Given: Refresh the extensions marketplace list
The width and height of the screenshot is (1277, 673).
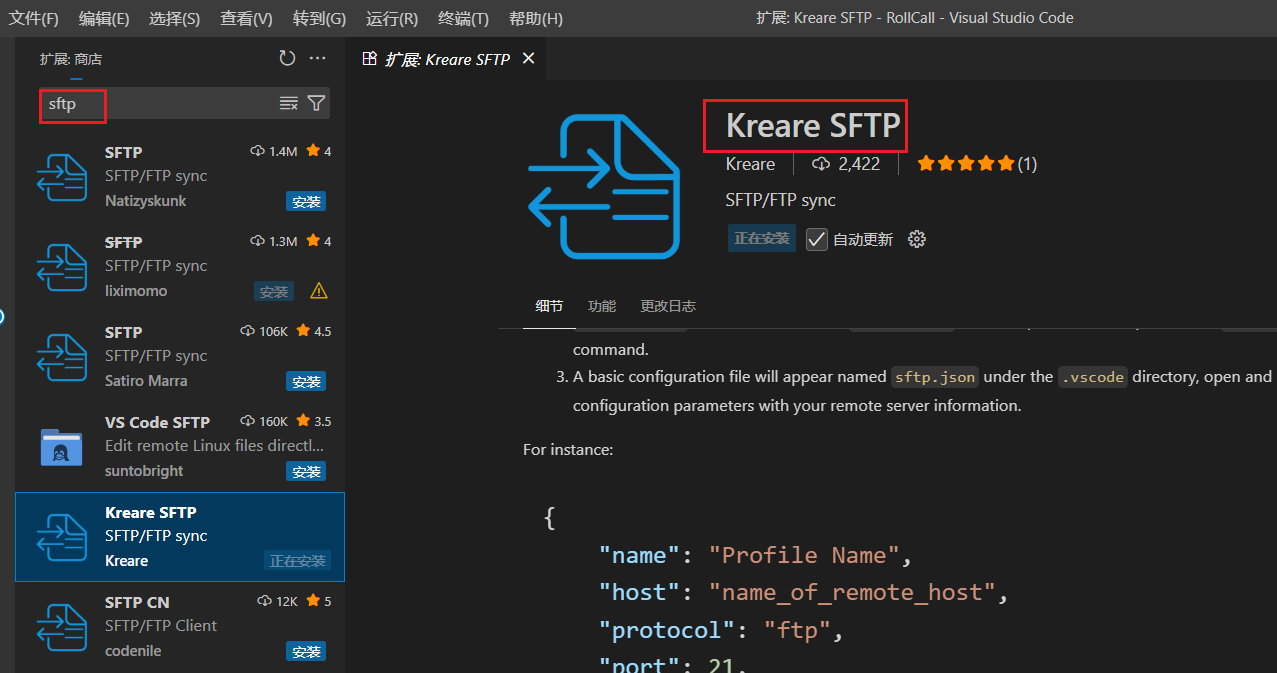Looking at the screenshot, I should pos(287,58).
